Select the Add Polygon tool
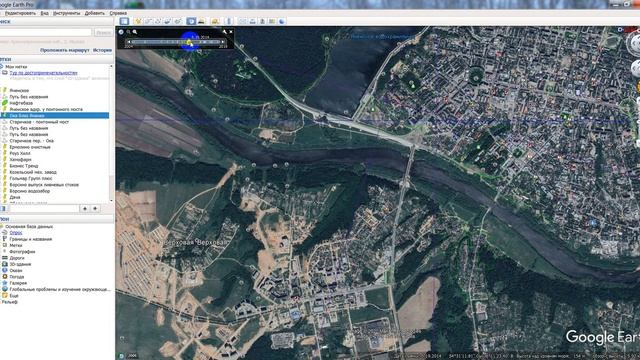The image size is (640, 360). pyautogui.click(x=148, y=21)
